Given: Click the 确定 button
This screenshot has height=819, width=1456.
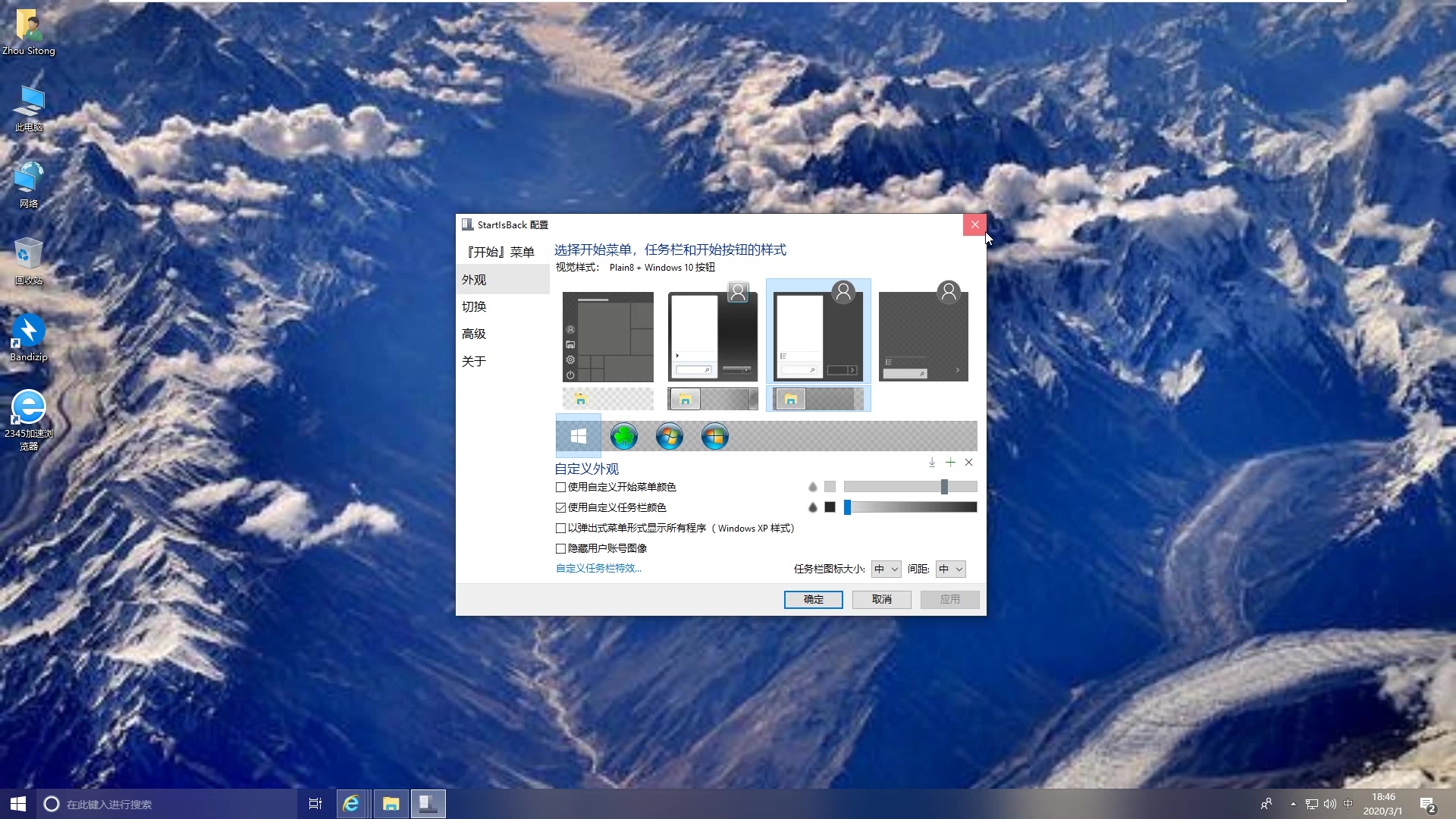Looking at the screenshot, I should tap(813, 599).
